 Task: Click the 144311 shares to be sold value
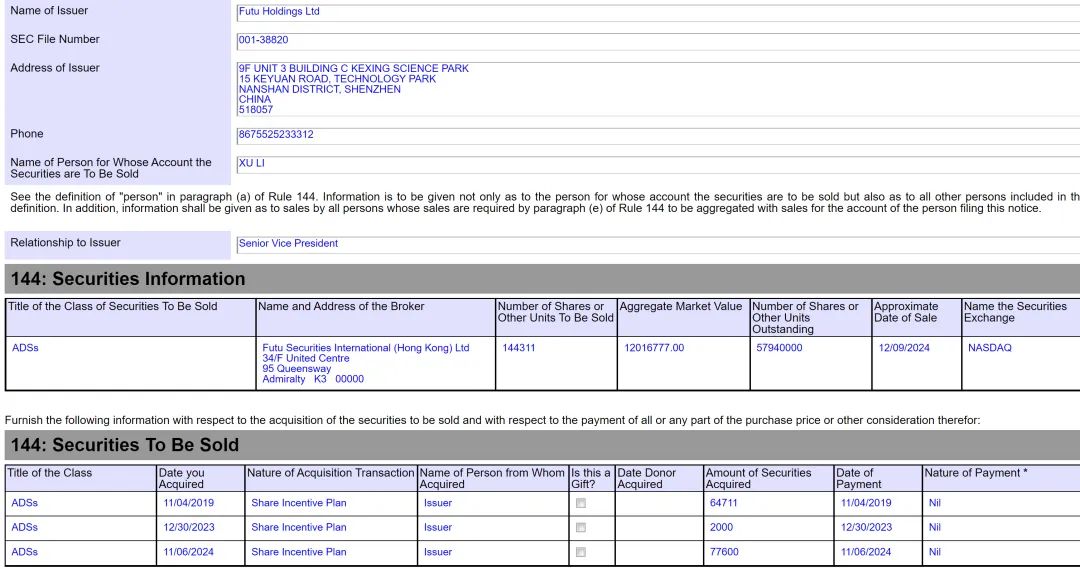(x=519, y=348)
